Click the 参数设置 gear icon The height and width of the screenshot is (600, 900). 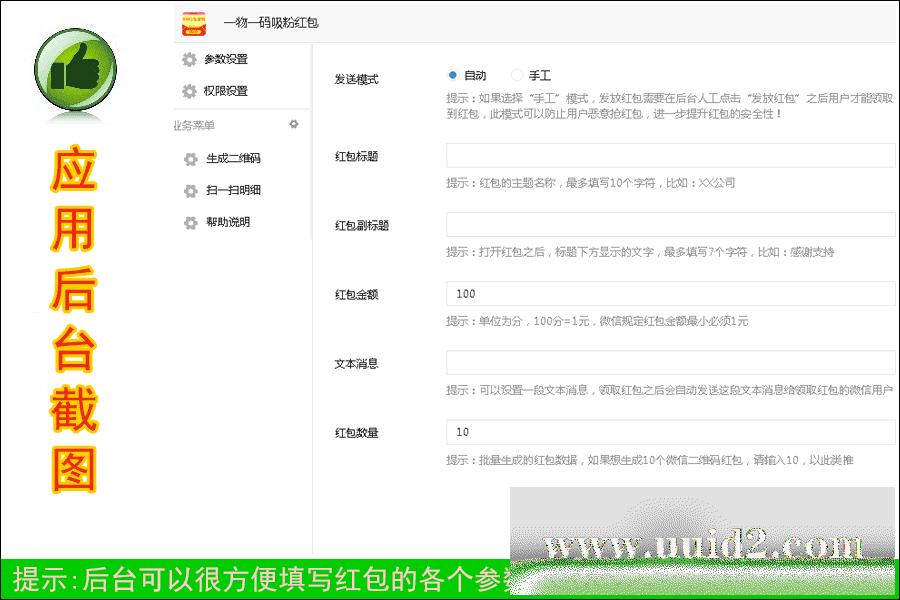[x=188, y=59]
